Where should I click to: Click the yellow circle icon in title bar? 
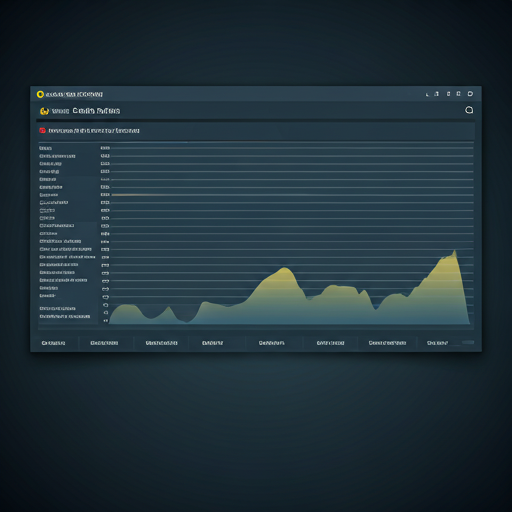(x=40, y=94)
